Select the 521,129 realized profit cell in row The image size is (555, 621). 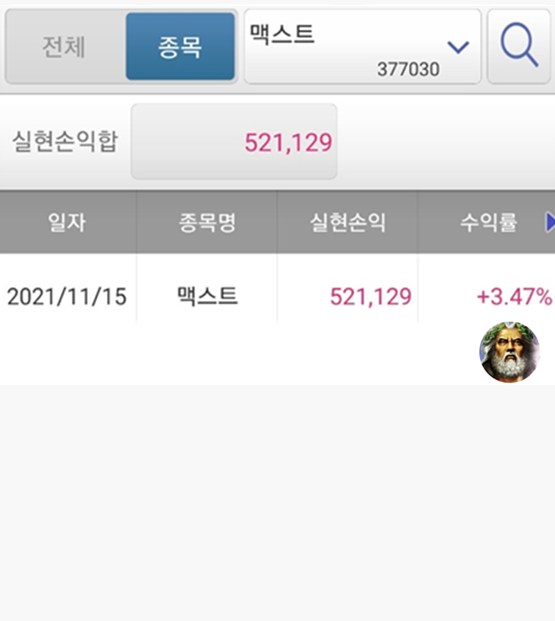coord(371,297)
